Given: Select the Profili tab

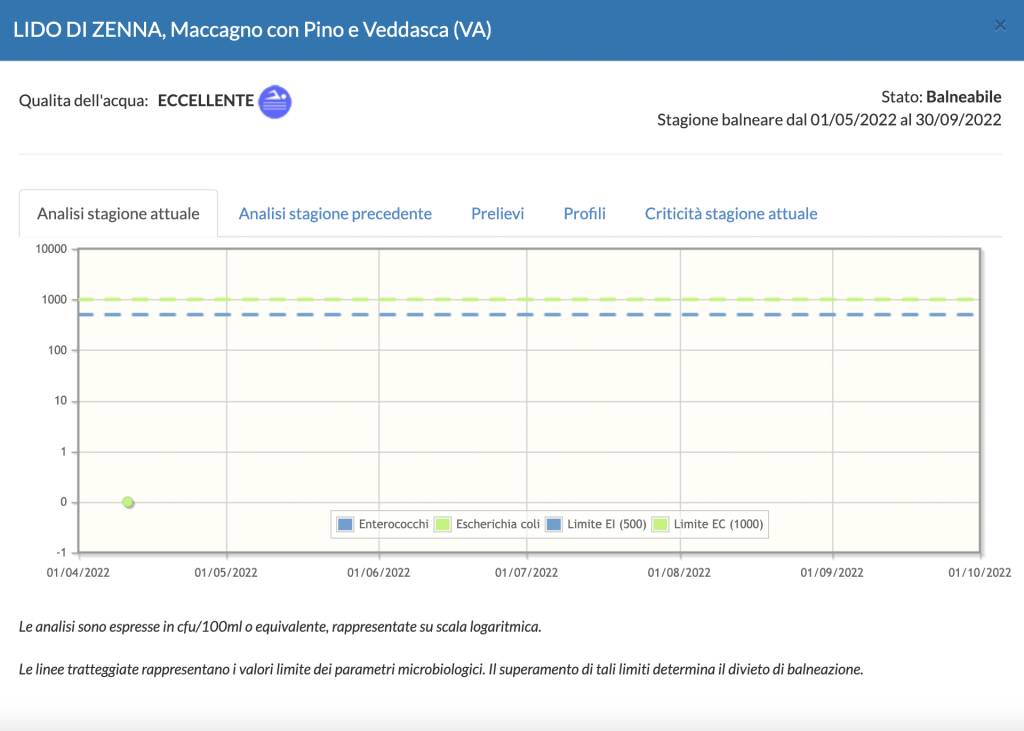Looking at the screenshot, I should pyautogui.click(x=584, y=213).
